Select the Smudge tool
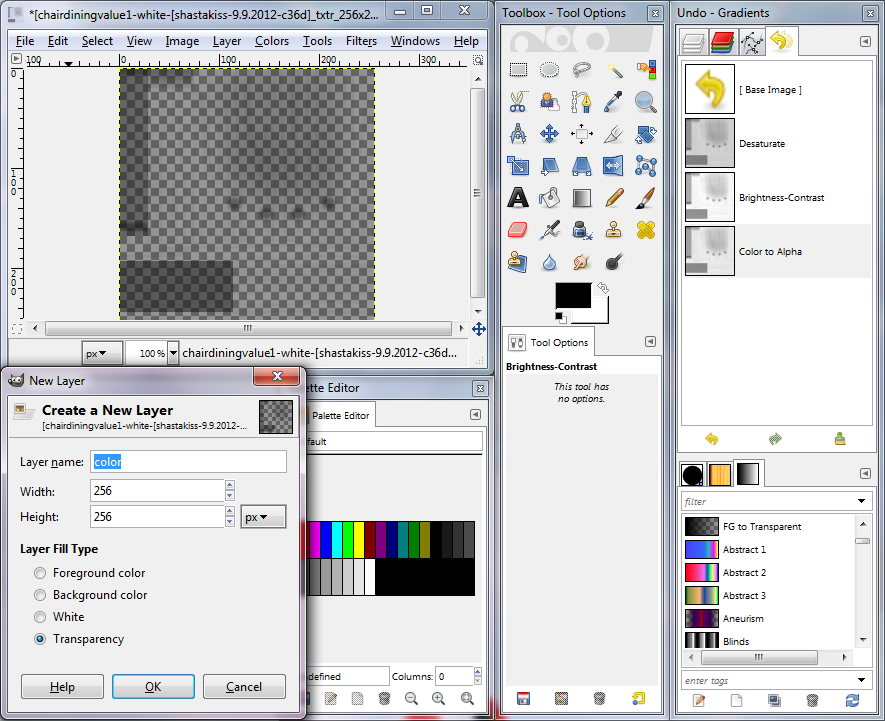 (x=580, y=263)
